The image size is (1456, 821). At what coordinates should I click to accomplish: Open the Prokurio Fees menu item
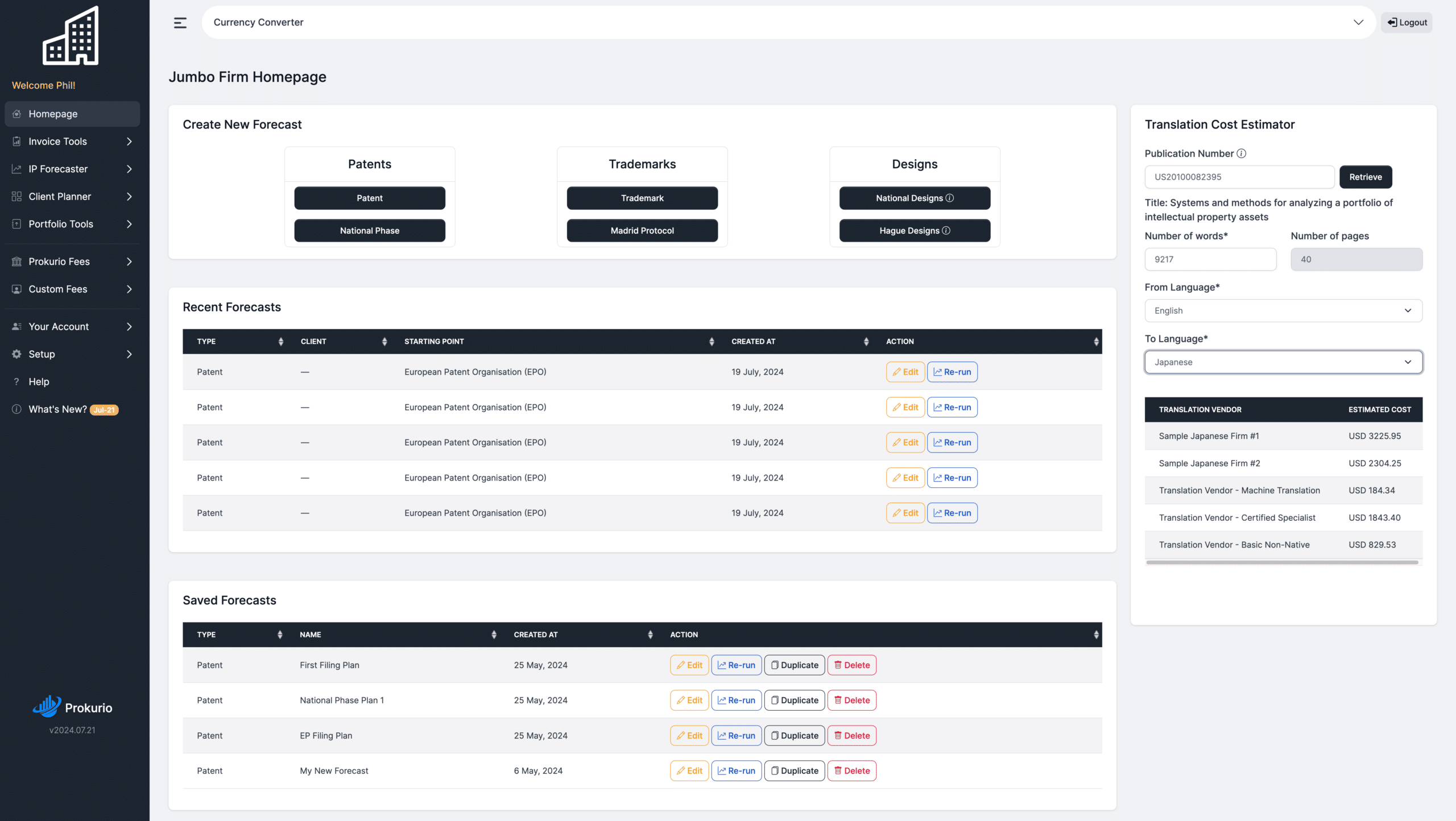pyautogui.click(x=72, y=262)
